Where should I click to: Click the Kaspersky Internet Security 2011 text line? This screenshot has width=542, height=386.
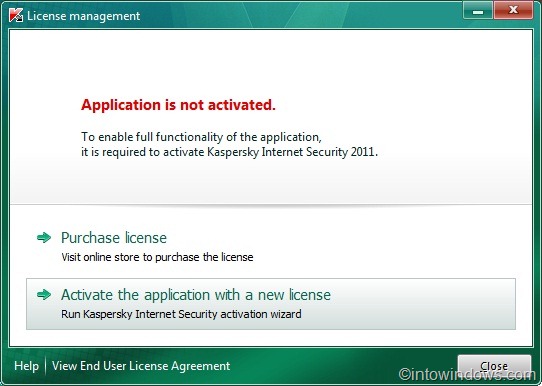click(230, 152)
